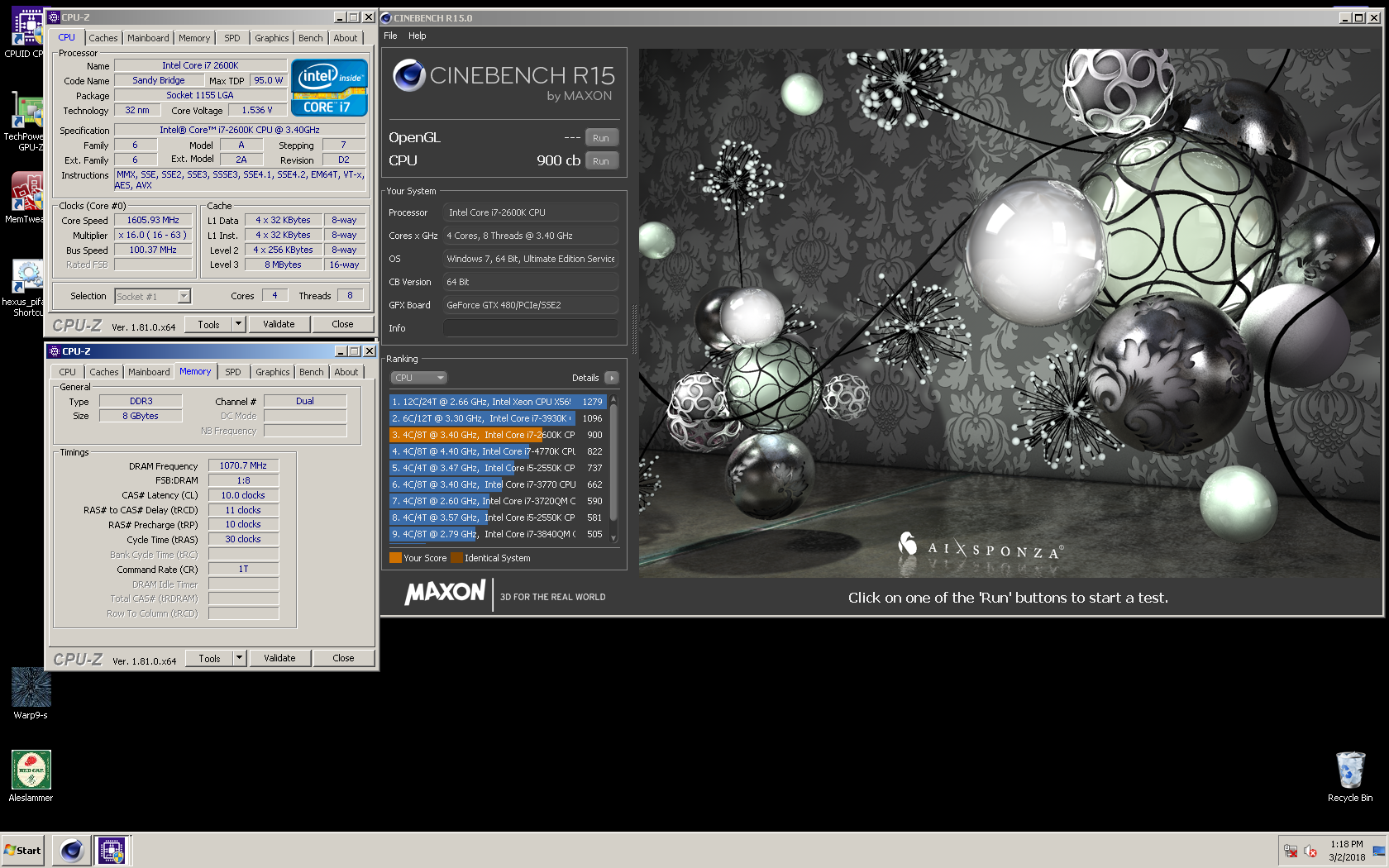
Task: Select ranking entry 4 i7-4770K 822
Action: coord(498,451)
